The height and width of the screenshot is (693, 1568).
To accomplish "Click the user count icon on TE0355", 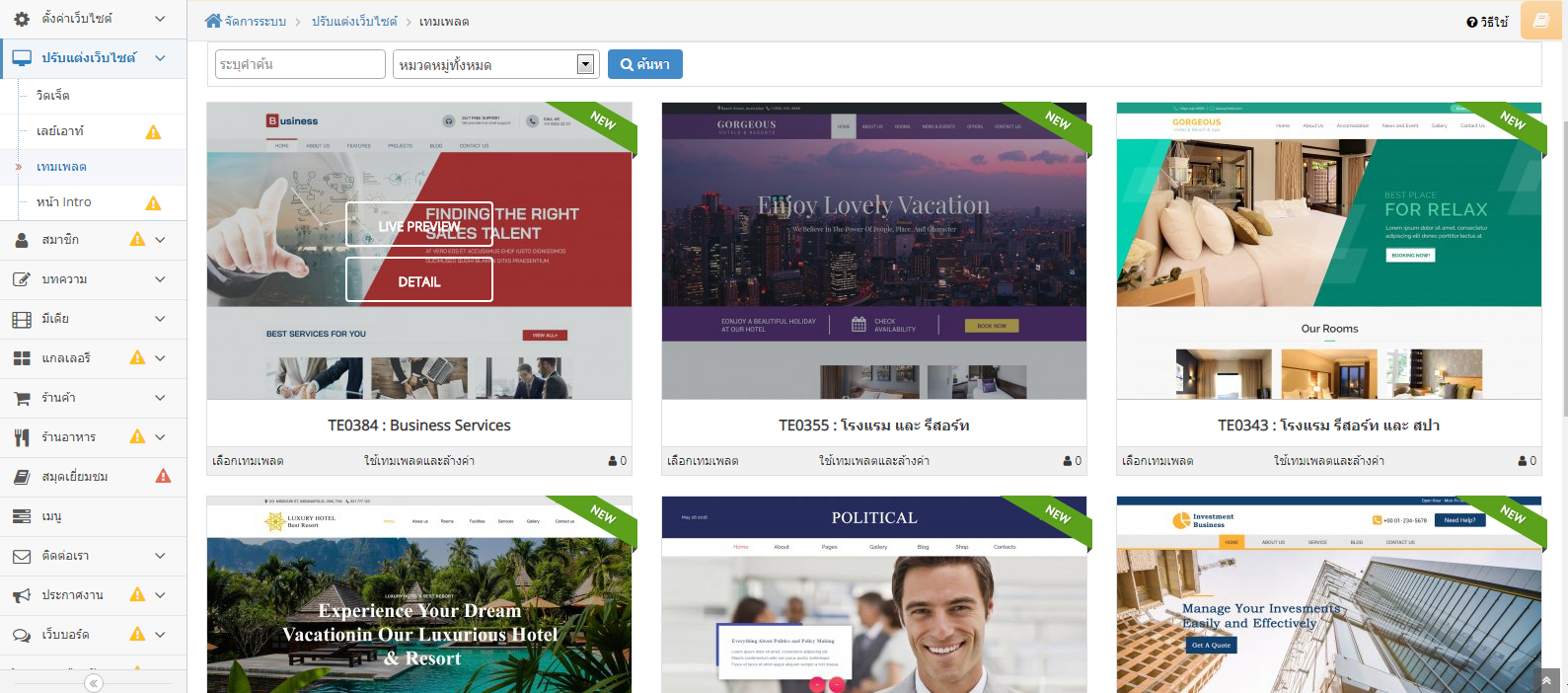I will click(x=1068, y=461).
